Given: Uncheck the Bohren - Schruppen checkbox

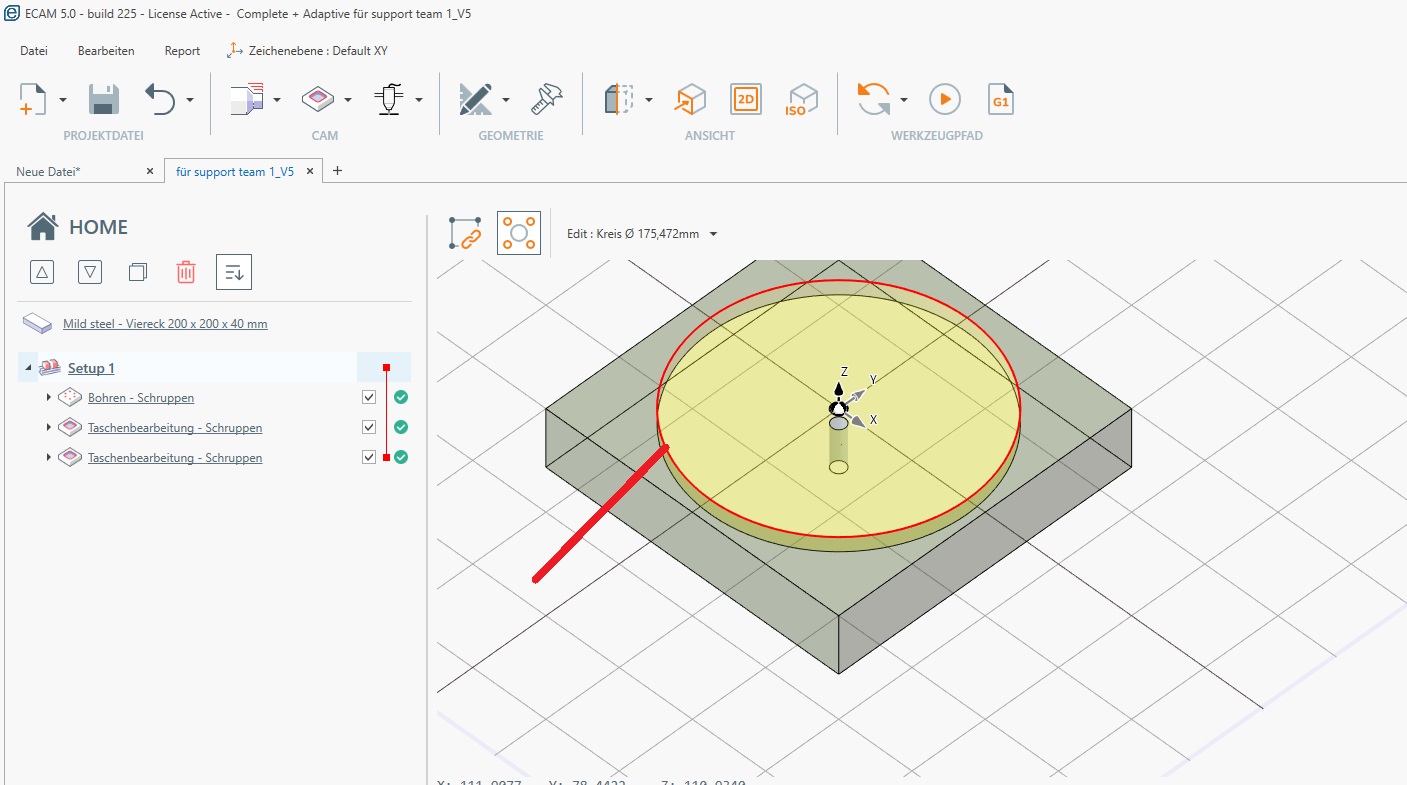Looking at the screenshot, I should [x=369, y=398].
